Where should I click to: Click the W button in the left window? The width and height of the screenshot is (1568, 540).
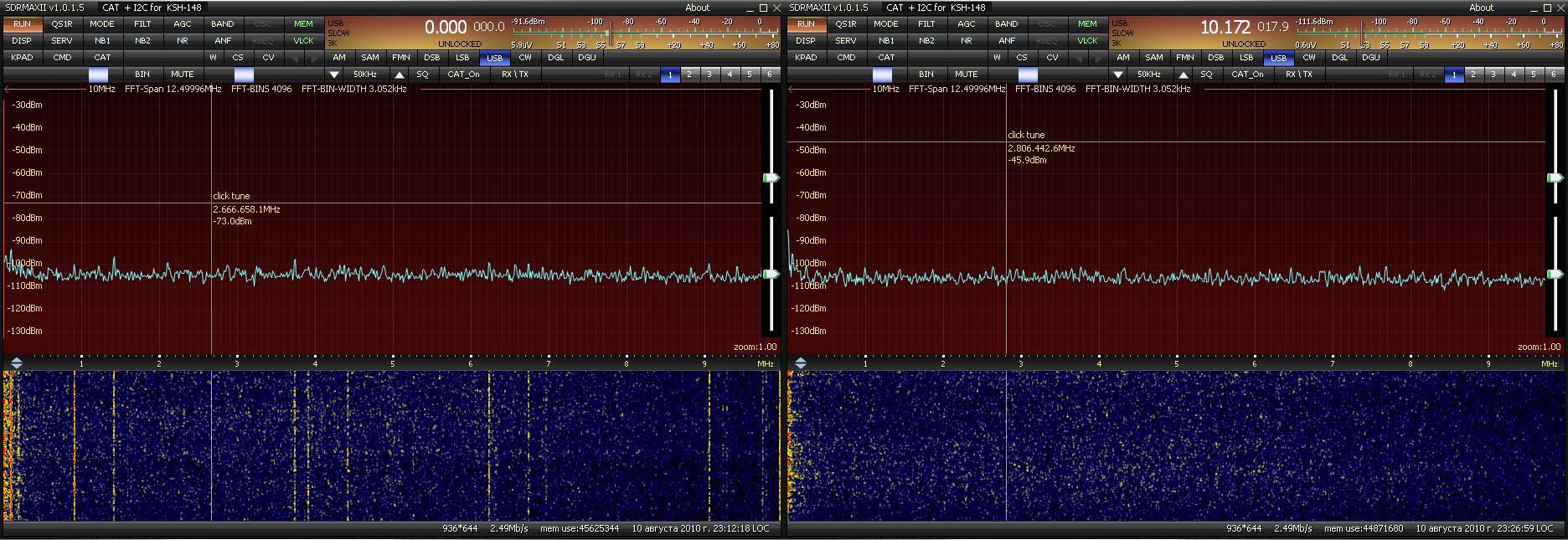click(214, 58)
